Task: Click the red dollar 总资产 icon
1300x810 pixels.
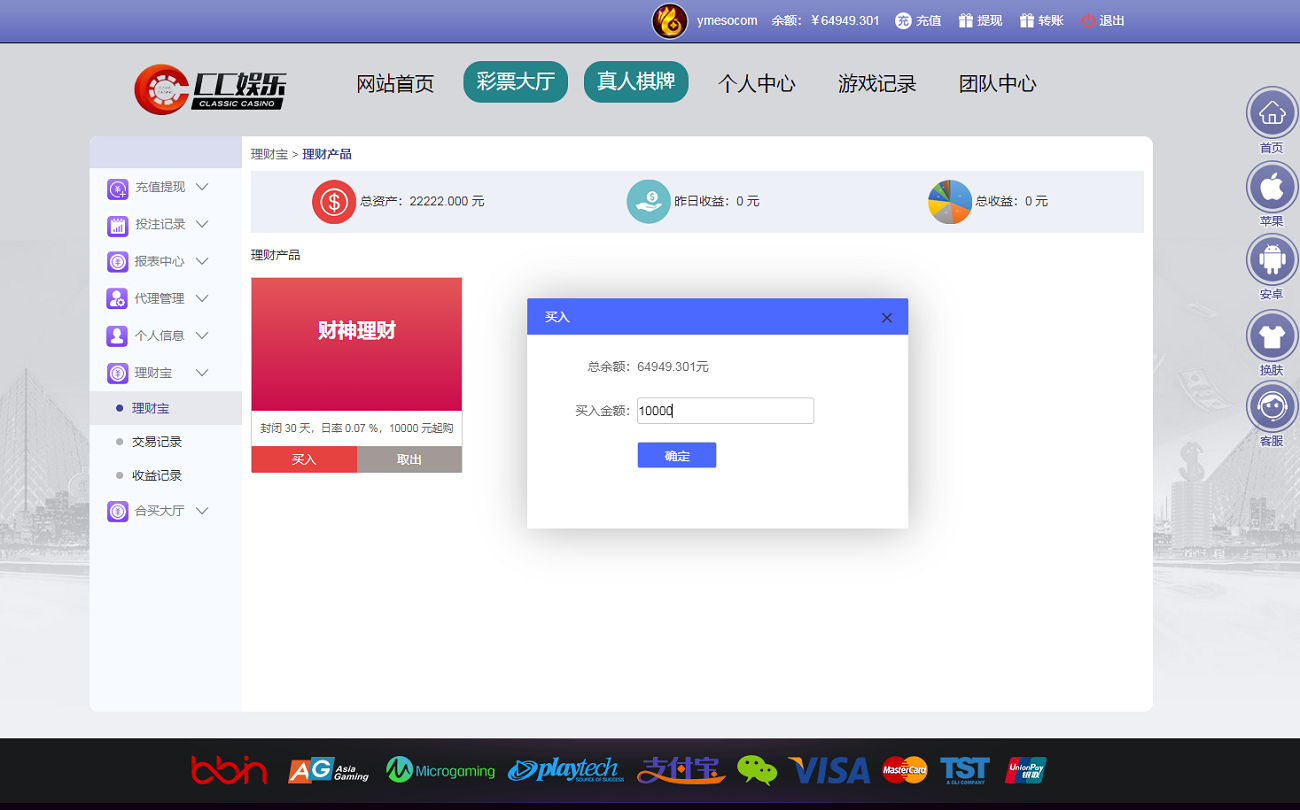Action: 334,202
